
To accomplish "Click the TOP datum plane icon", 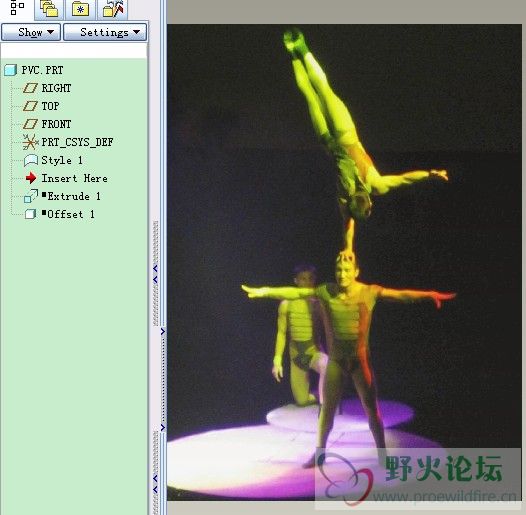I will [x=30, y=106].
